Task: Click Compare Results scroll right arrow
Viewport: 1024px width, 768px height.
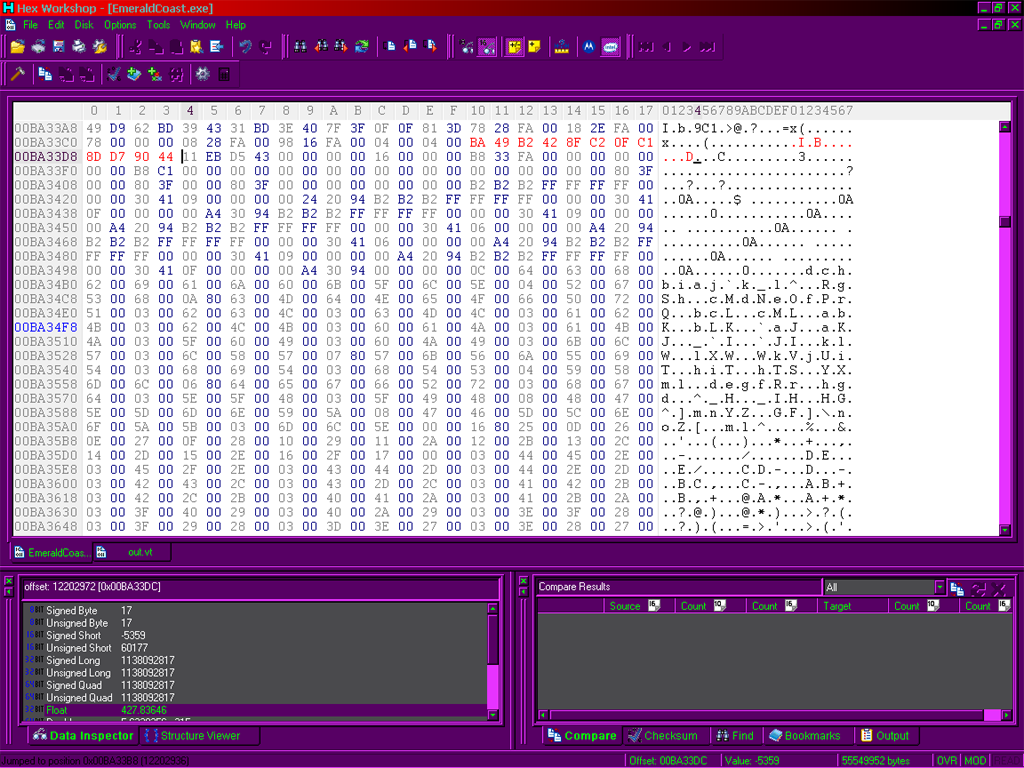Action: point(1006,715)
